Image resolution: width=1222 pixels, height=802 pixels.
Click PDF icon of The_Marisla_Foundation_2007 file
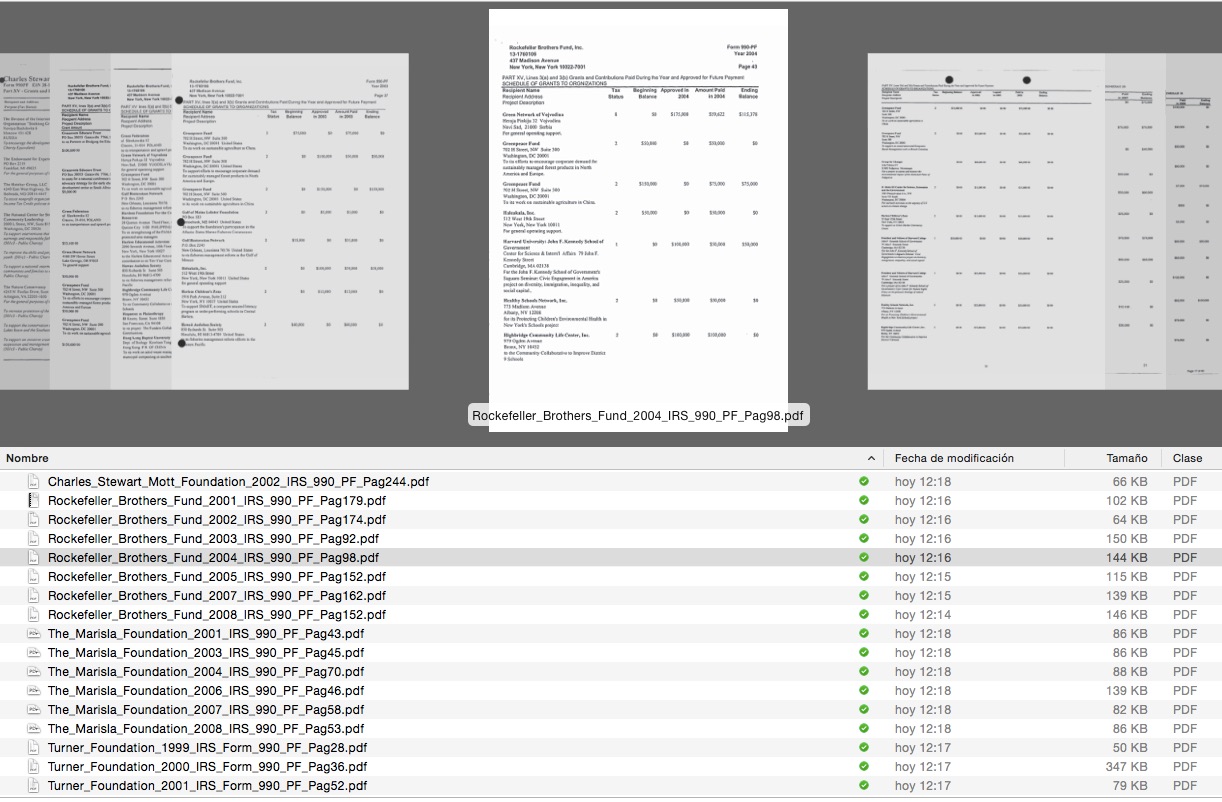point(34,710)
